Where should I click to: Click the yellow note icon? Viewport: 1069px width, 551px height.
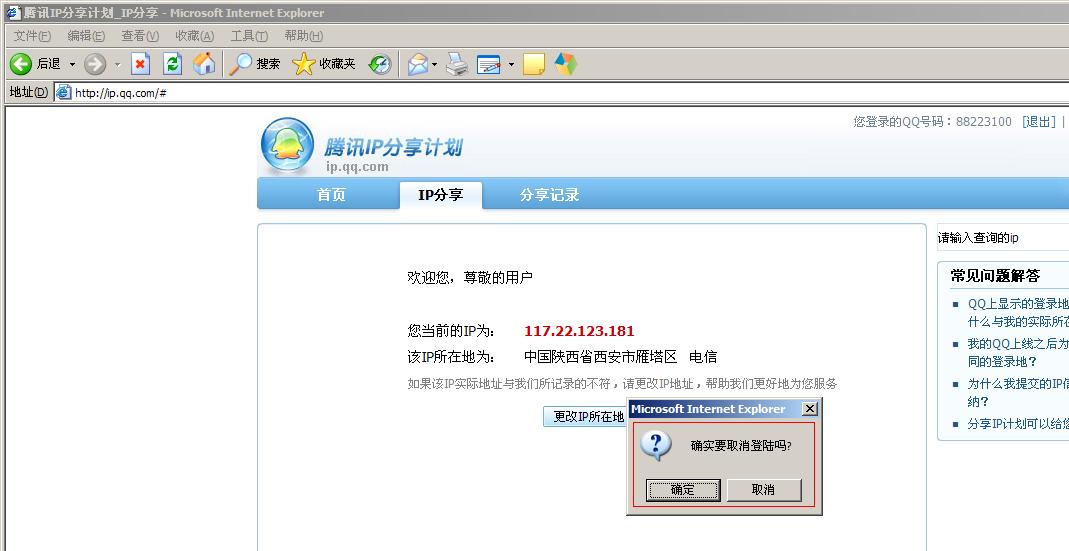[x=534, y=64]
